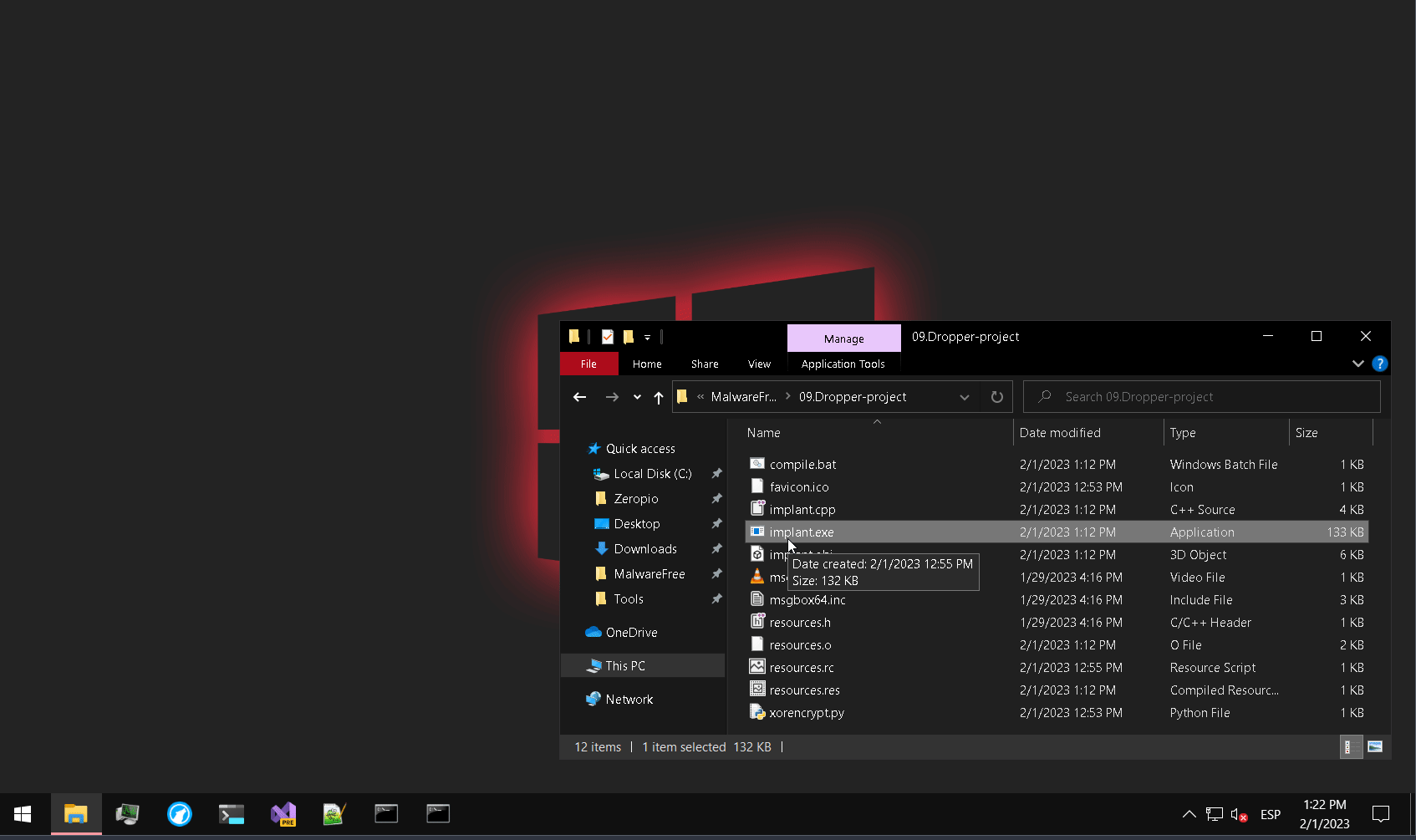The image size is (1416, 840).
Task: Refresh the 09.Dropper-project folder view
Action: (996, 397)
